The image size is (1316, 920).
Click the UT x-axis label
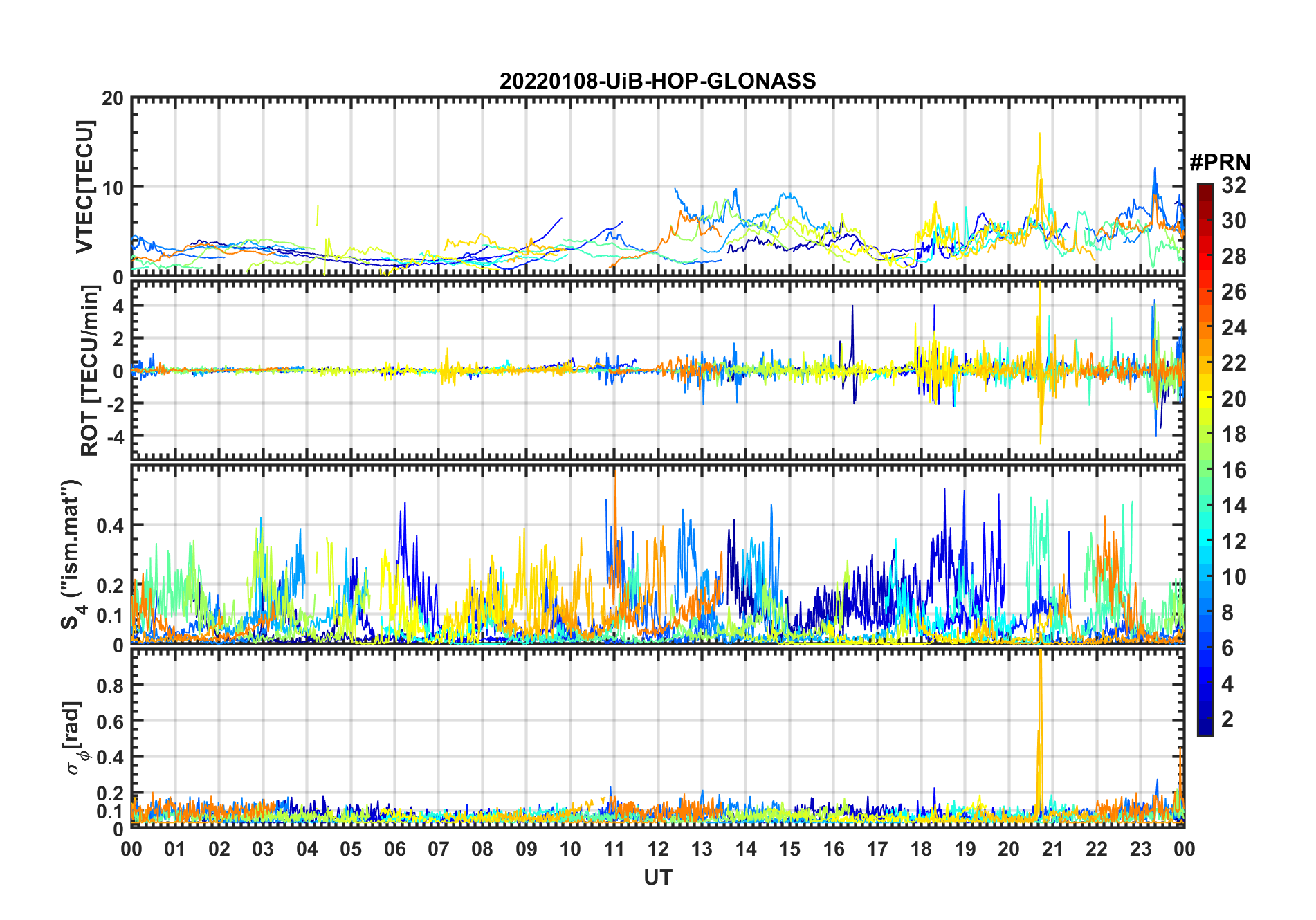coord(658,878)
